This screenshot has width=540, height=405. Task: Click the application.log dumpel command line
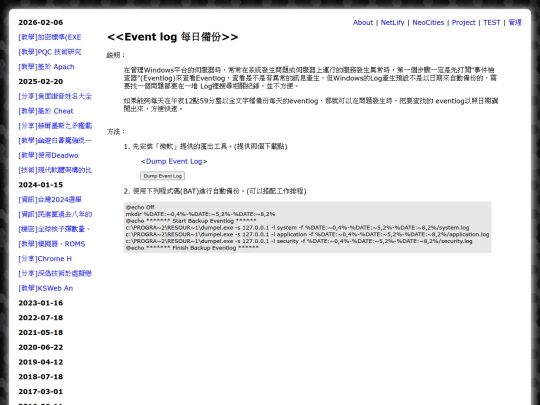point(308,234)
